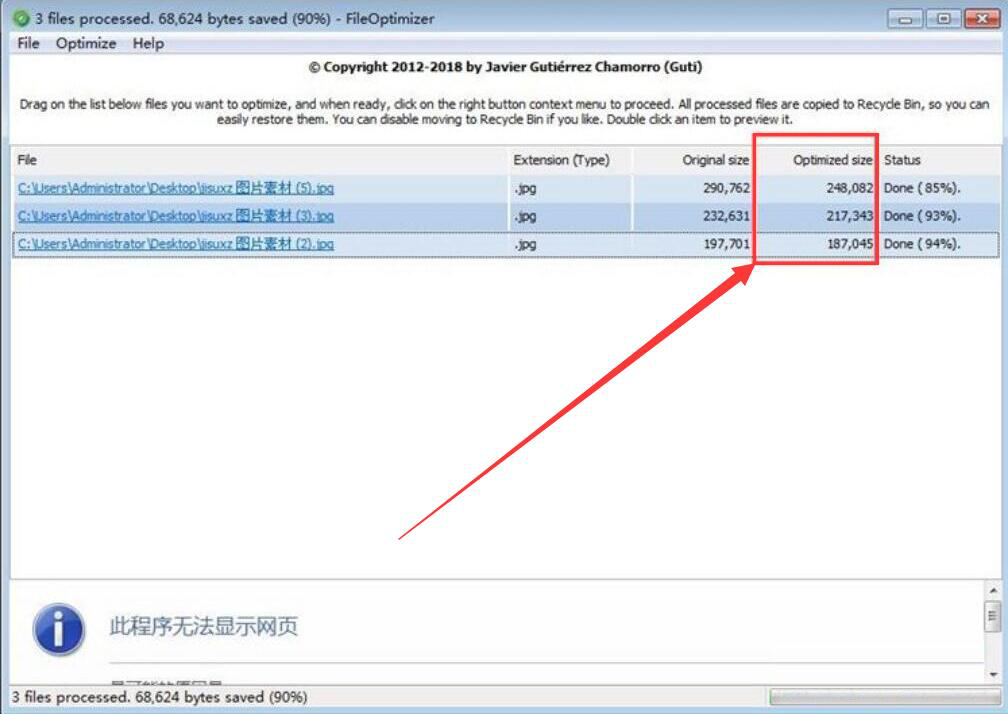Click the progress bar in status bar

coord(885,697)
